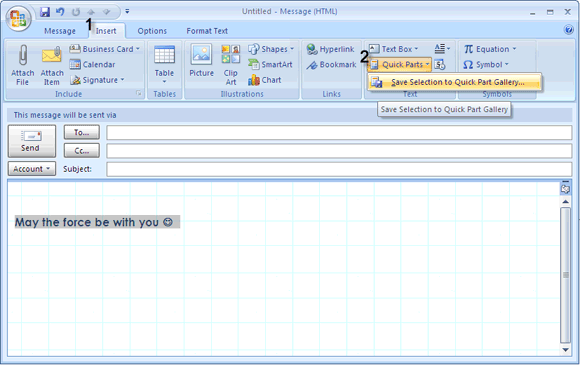Click the Cc... button
Viewport: 580px width, 365px height.
(x=82, y=151)
